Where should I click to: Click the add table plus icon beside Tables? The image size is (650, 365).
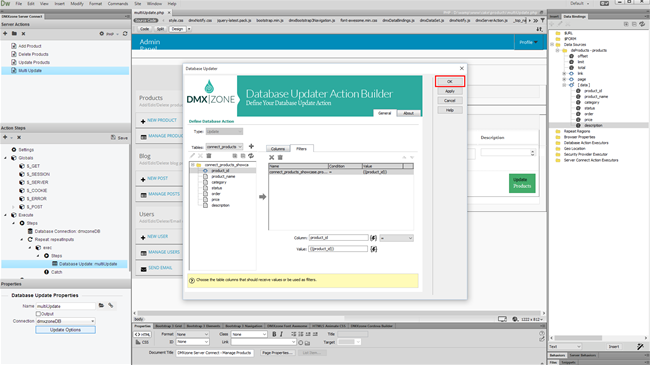251,146
